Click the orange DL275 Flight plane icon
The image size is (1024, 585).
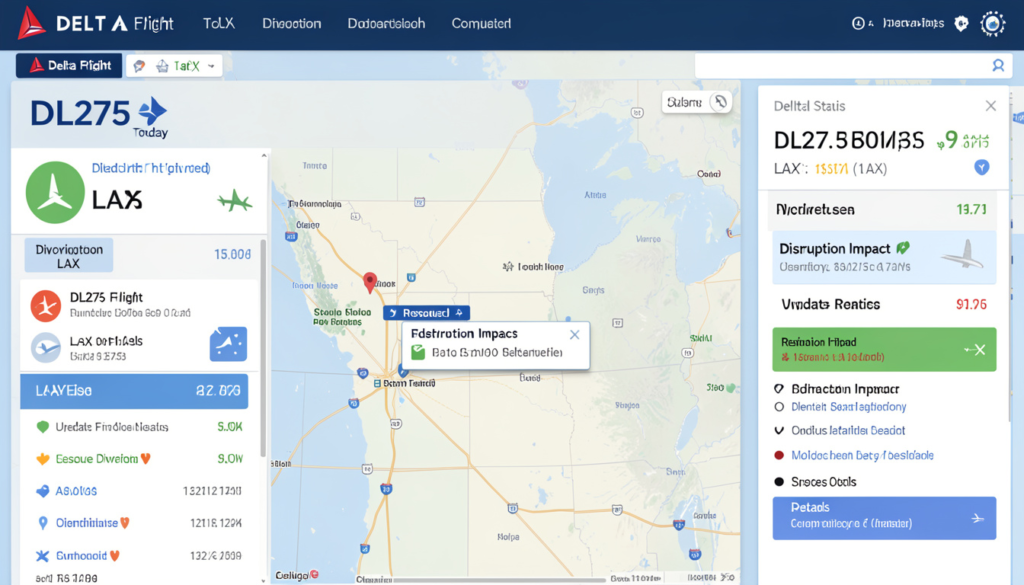point(46,306)
